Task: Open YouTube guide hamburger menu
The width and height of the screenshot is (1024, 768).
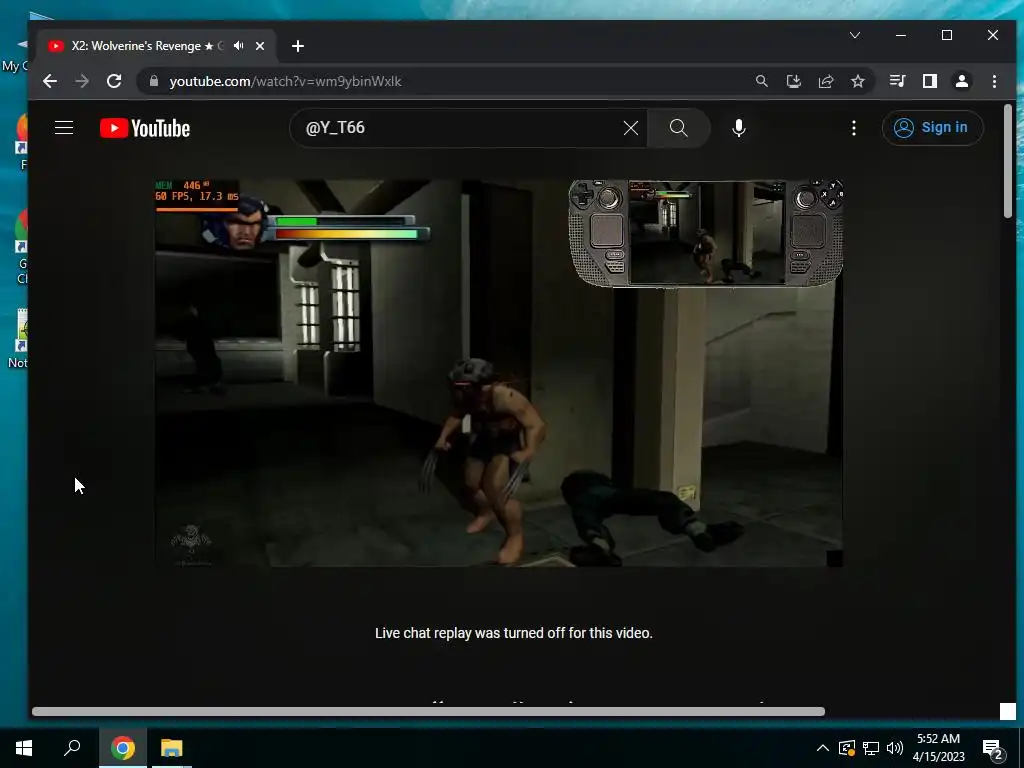Action: click(x=64, y=127)
